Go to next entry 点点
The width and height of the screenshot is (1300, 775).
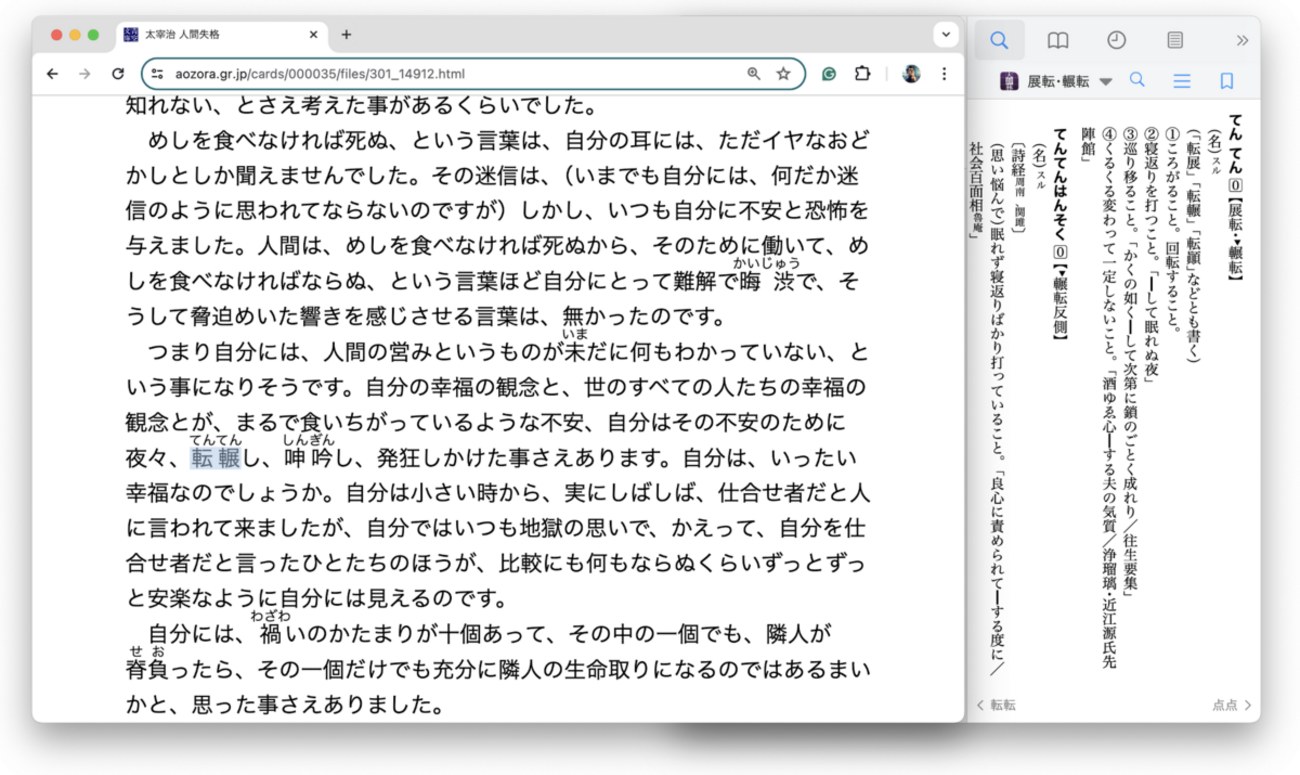[1232, 705]
